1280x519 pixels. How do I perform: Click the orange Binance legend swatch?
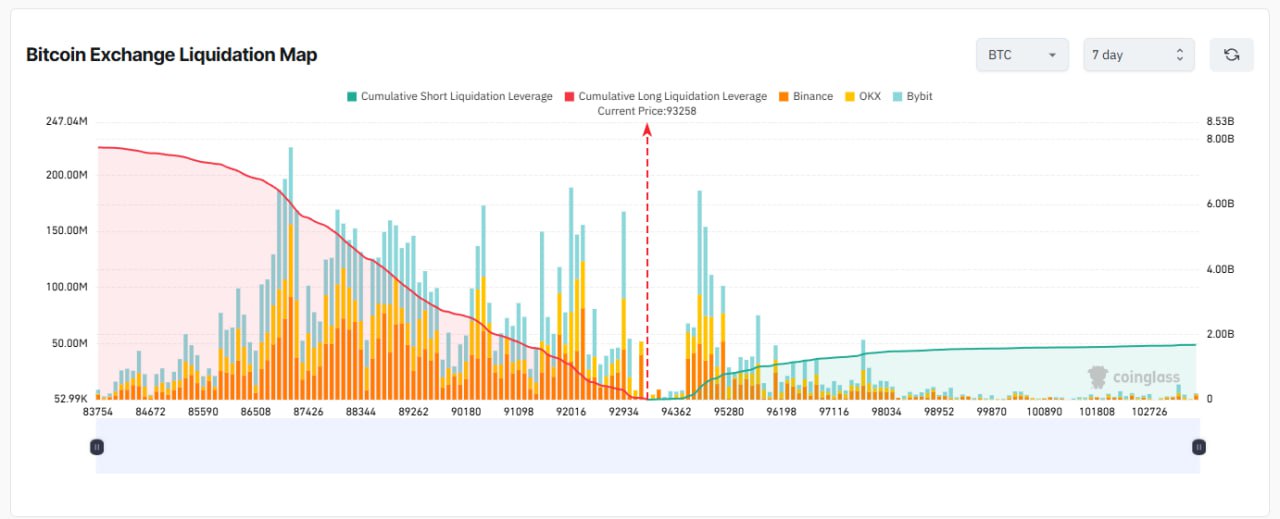coord(783,96)
